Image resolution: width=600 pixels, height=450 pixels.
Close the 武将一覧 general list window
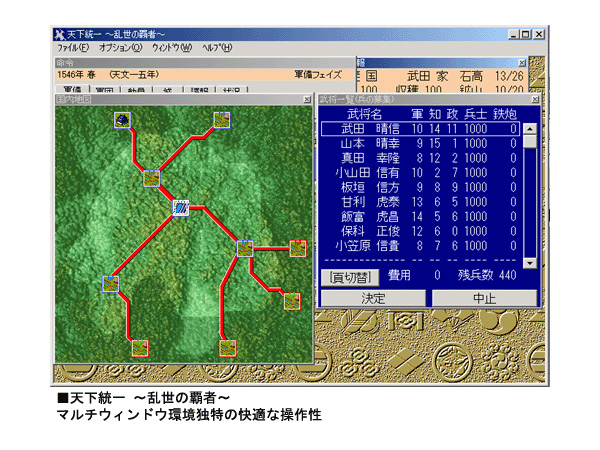[535, 99]
